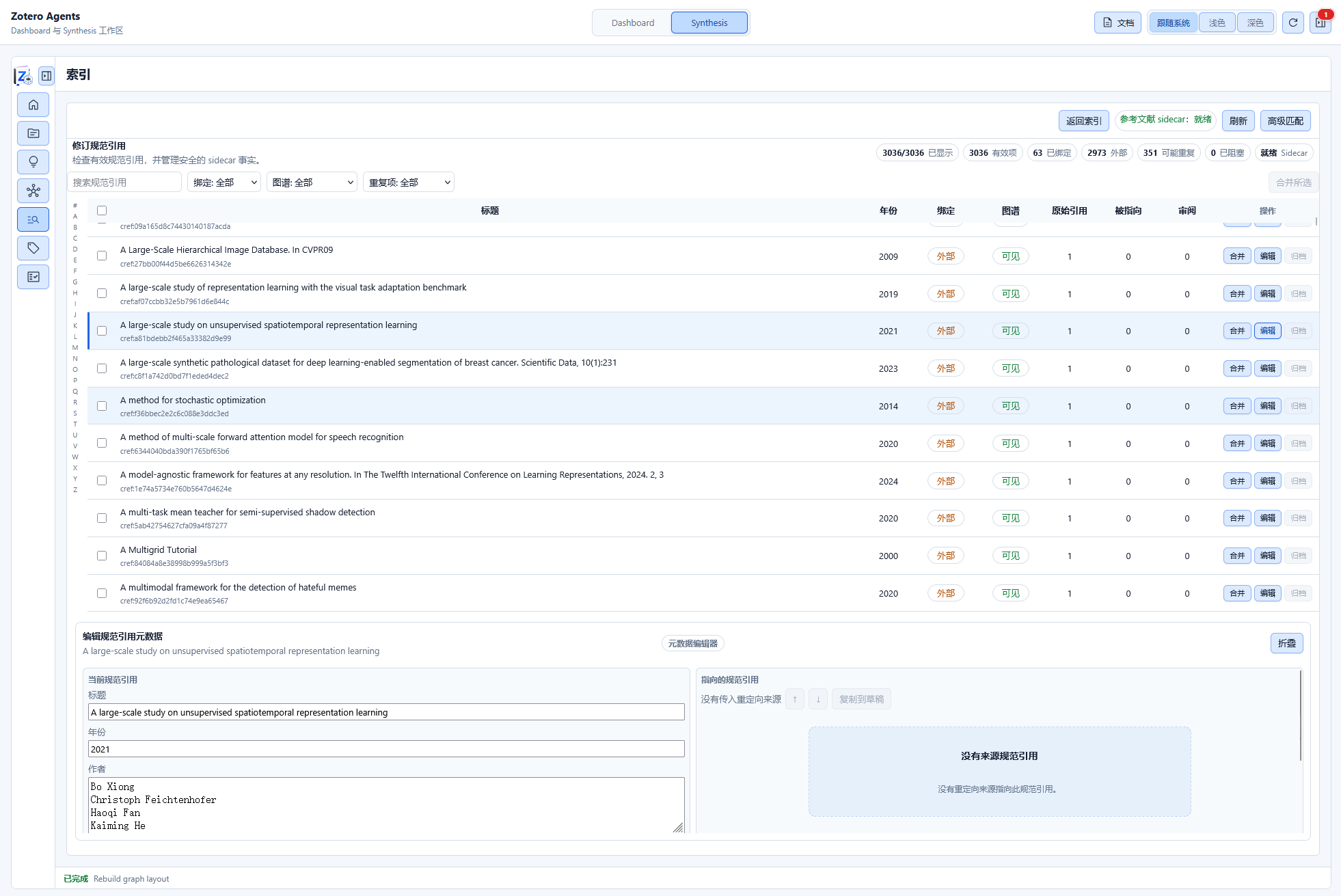Click the 351 可能重复 stat chip
The image size is (1341, 896).
pos(1169,153)
